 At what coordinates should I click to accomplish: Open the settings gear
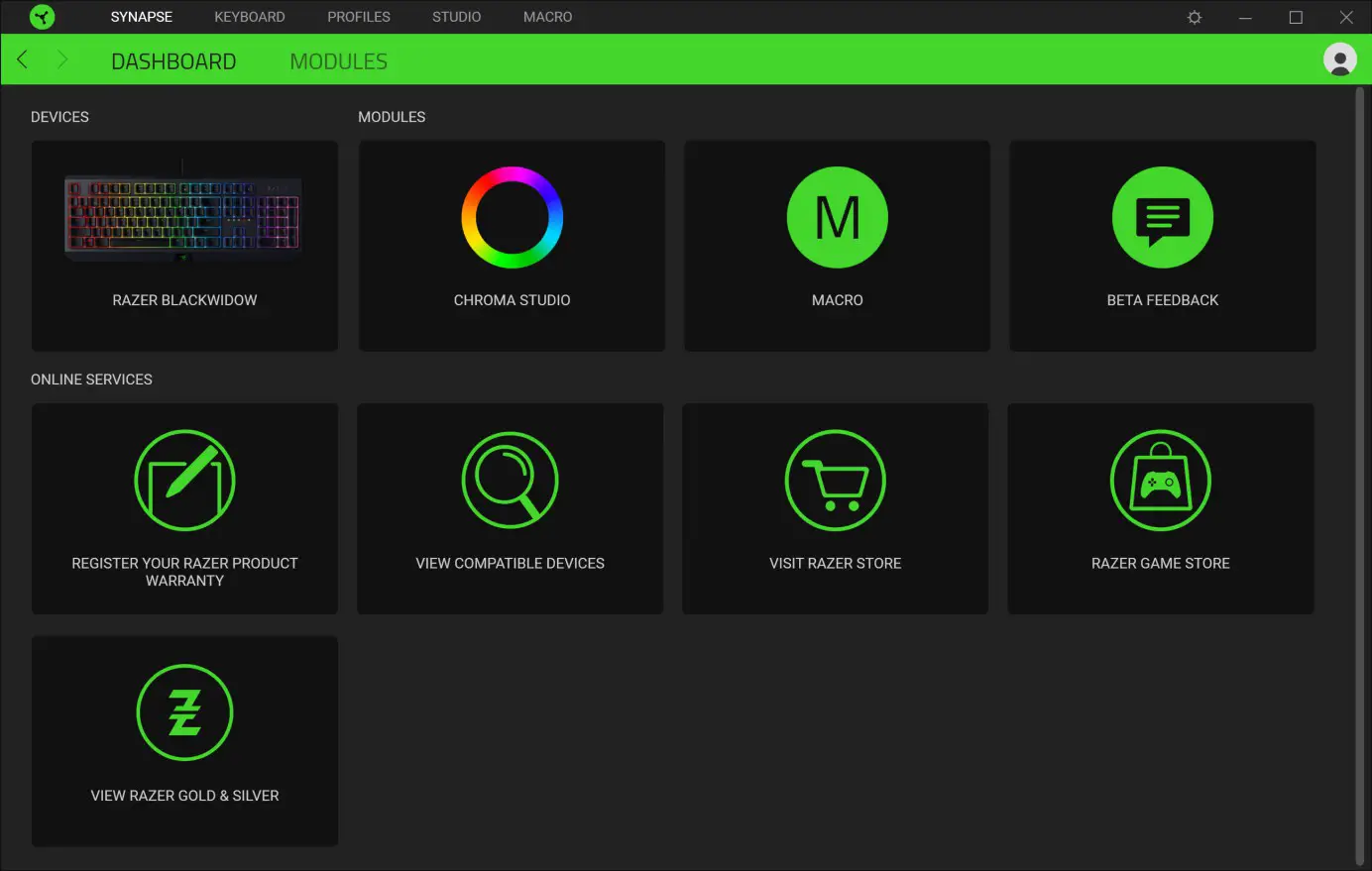1194,17
